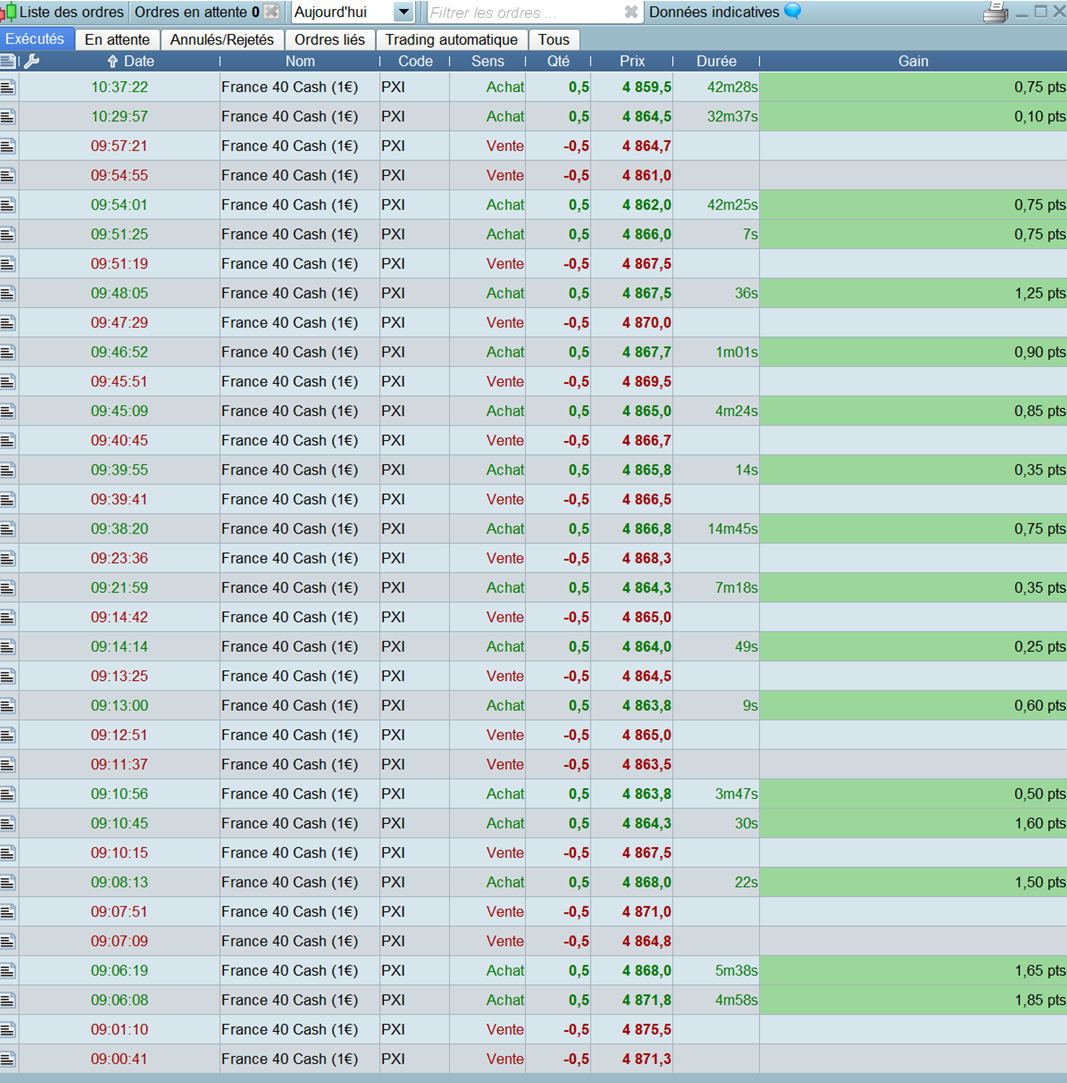1067x1083 pixels.
Task: Sort by the Qté column header
Action: click(x=558, y=61)
